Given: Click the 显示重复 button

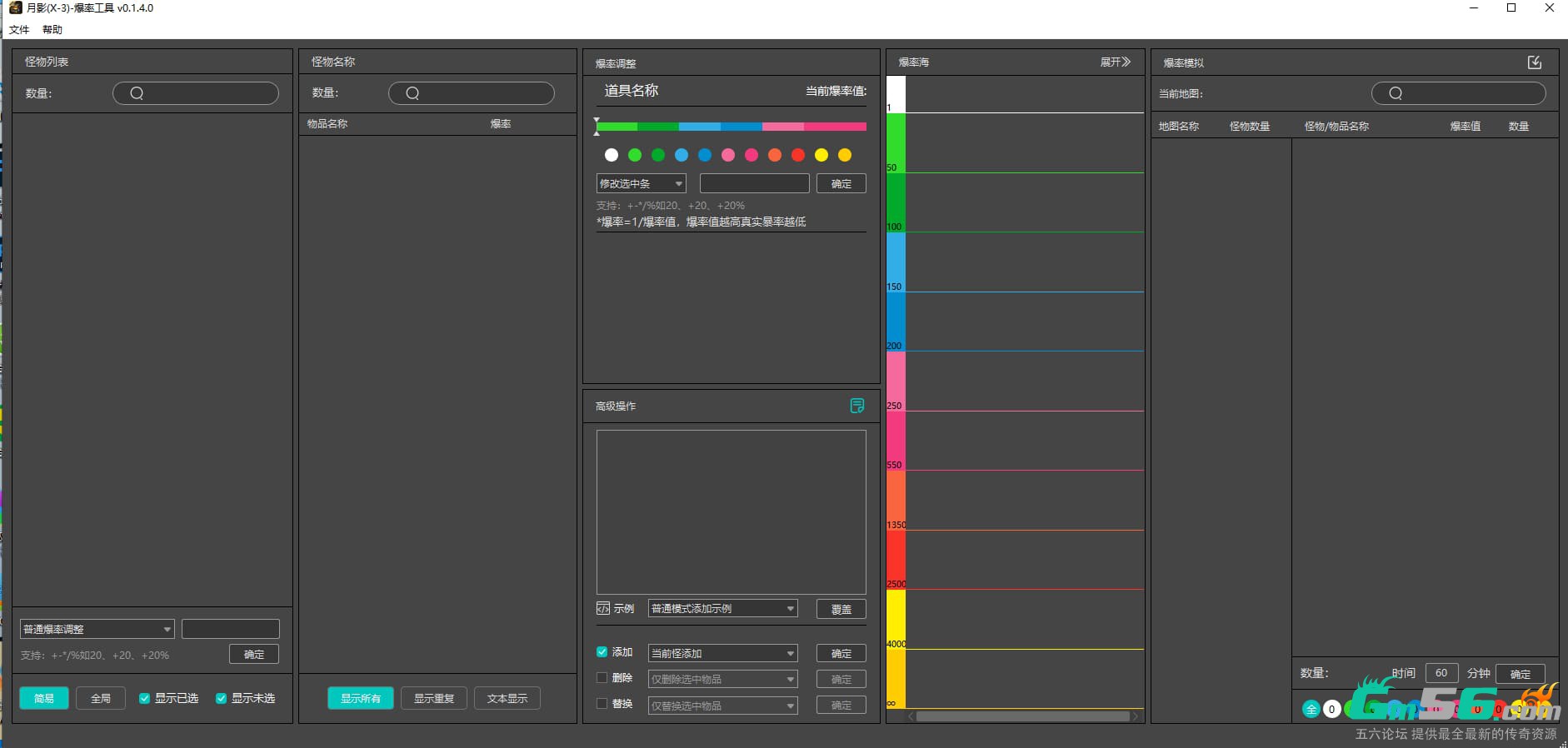Looking at the screenshot, I should coord(434,698).
